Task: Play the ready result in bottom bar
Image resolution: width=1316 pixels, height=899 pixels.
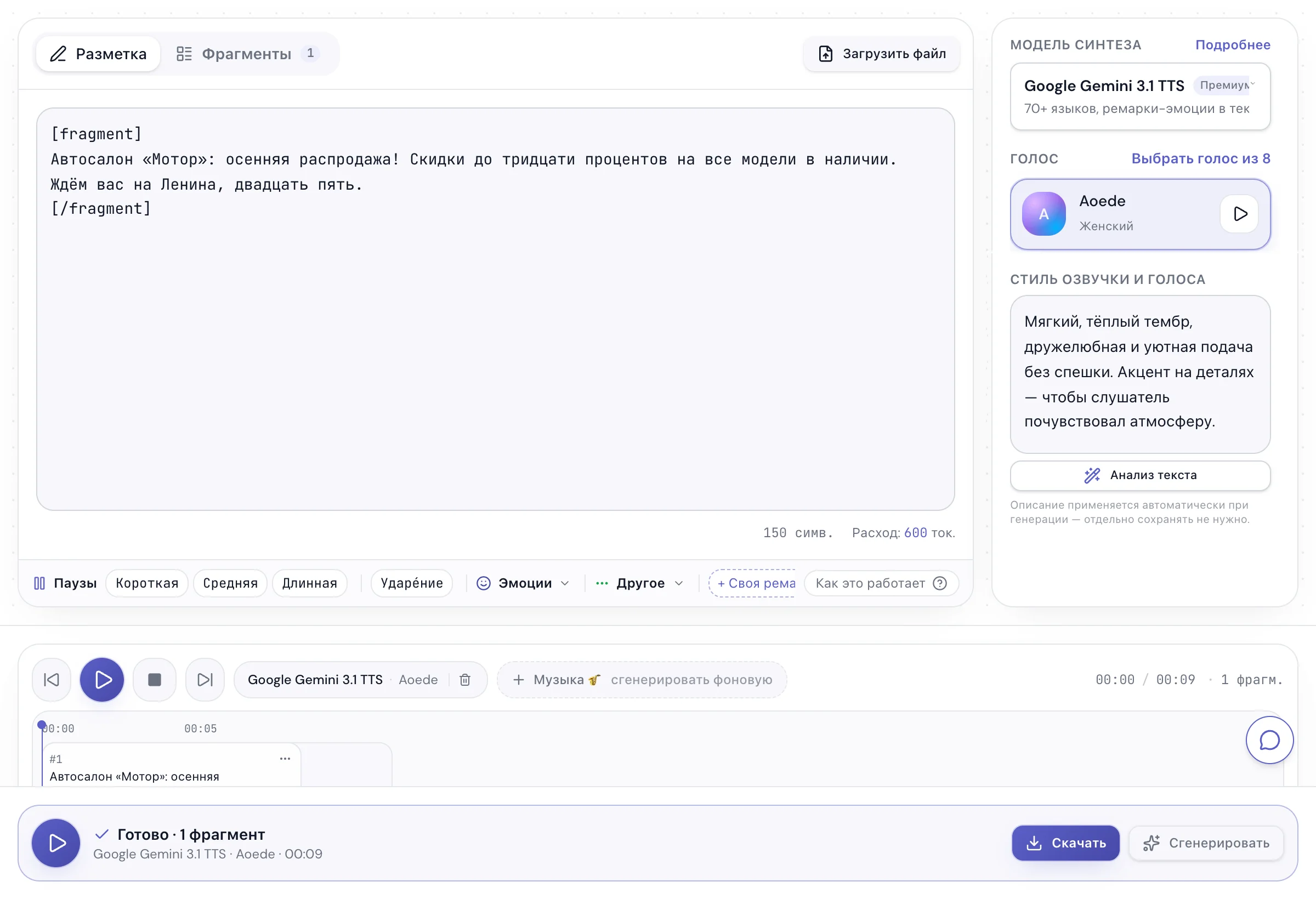Action: coord(56,843)
